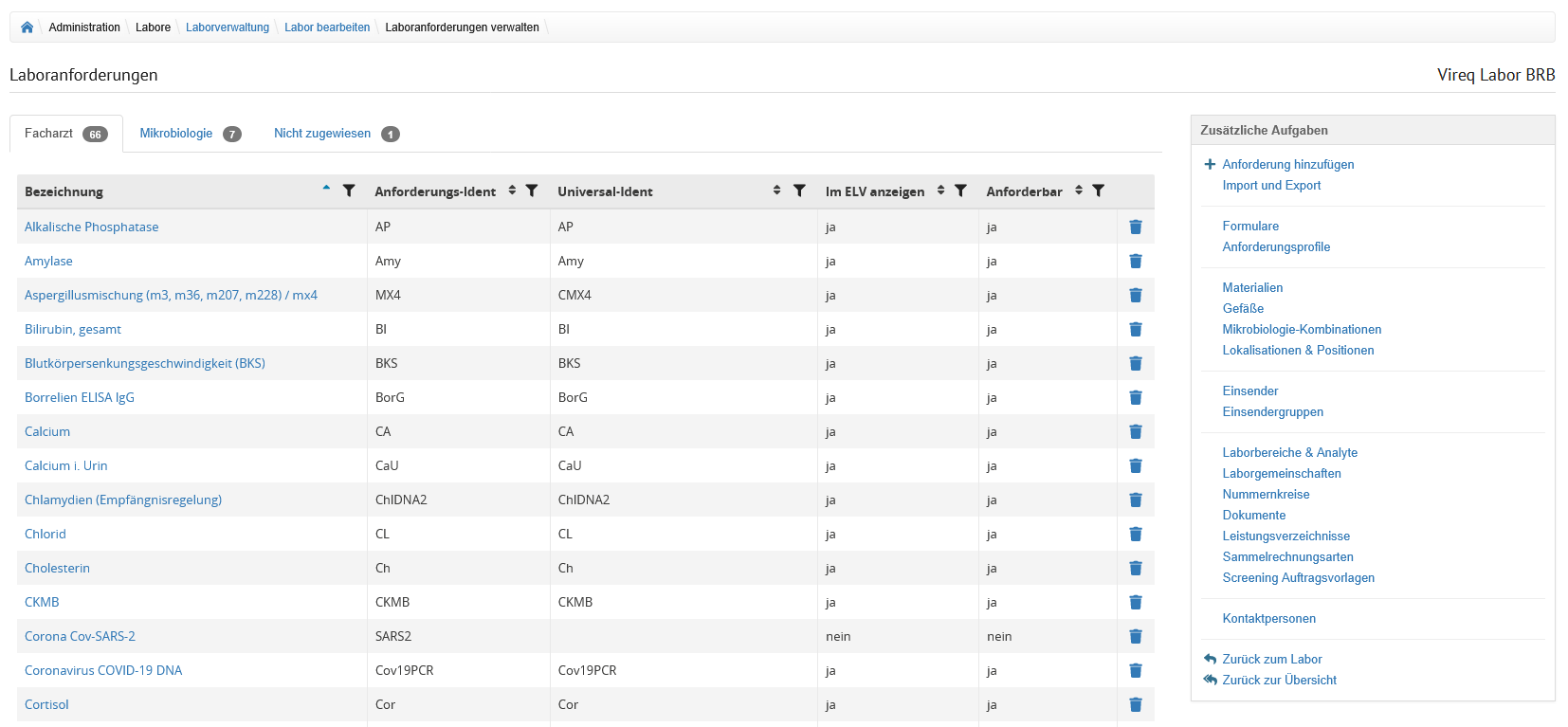
Task: Open filter for the Universal-Ident column
Action: [x=799, y=191]
